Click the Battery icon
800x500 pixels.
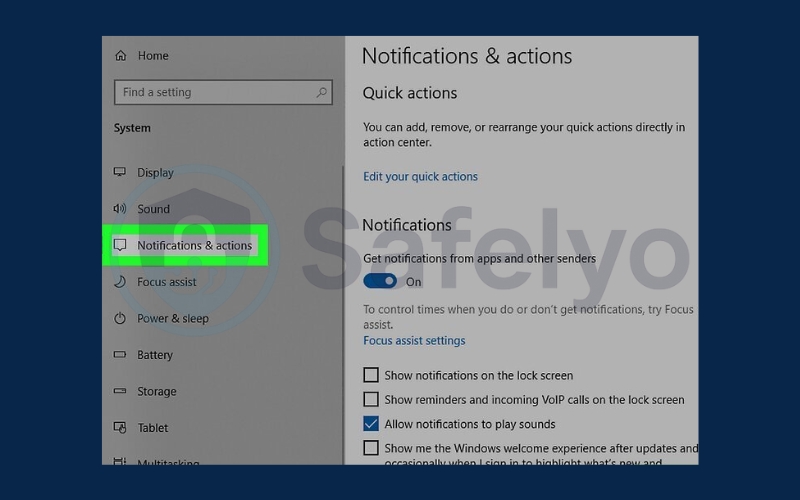(120, 354)
